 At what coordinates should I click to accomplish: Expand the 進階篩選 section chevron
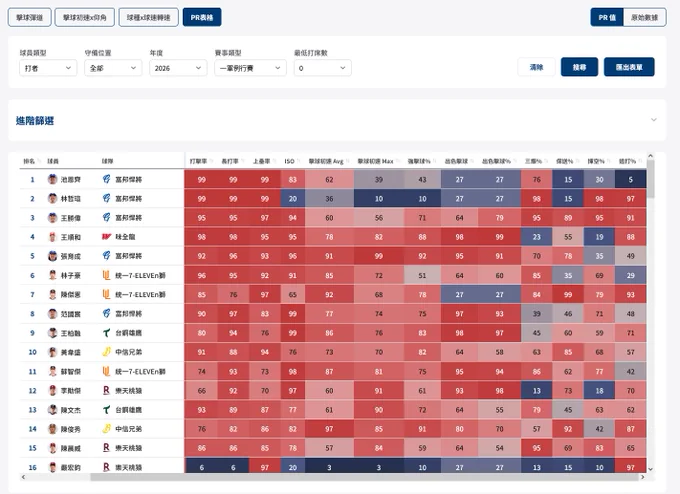tap(654, 120)
